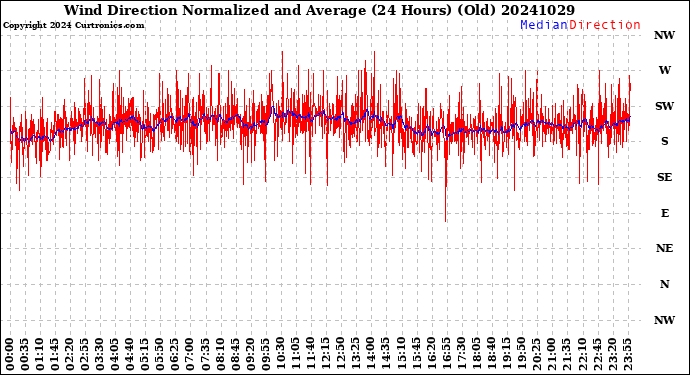Screen dimensions: 690x375
Task: Click the 09:55 time axis label
Action: point(266,354)
